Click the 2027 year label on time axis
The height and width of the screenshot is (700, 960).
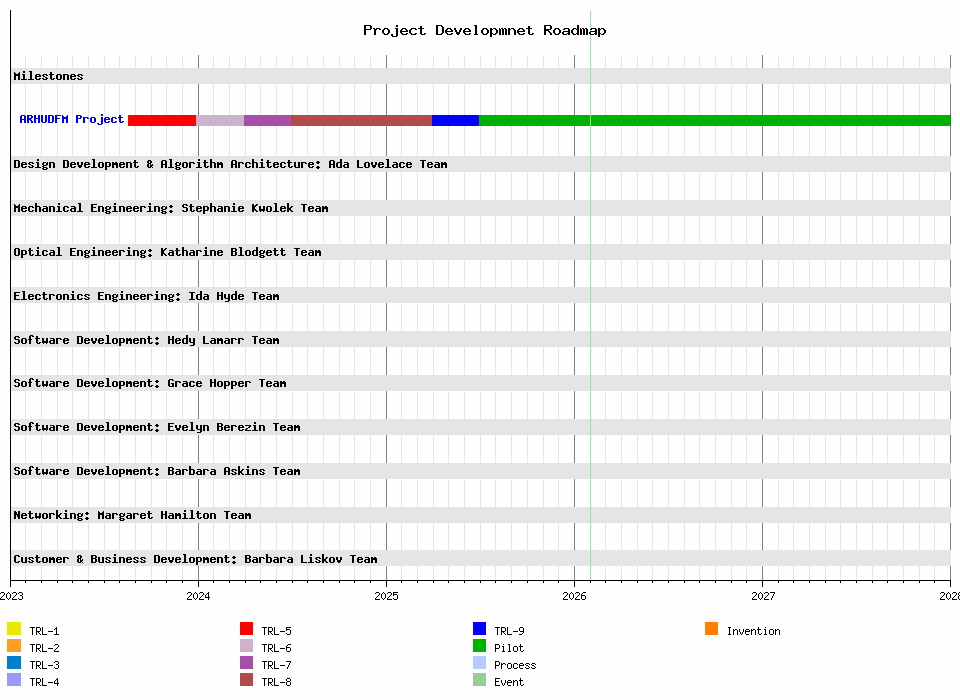(762, 596)
